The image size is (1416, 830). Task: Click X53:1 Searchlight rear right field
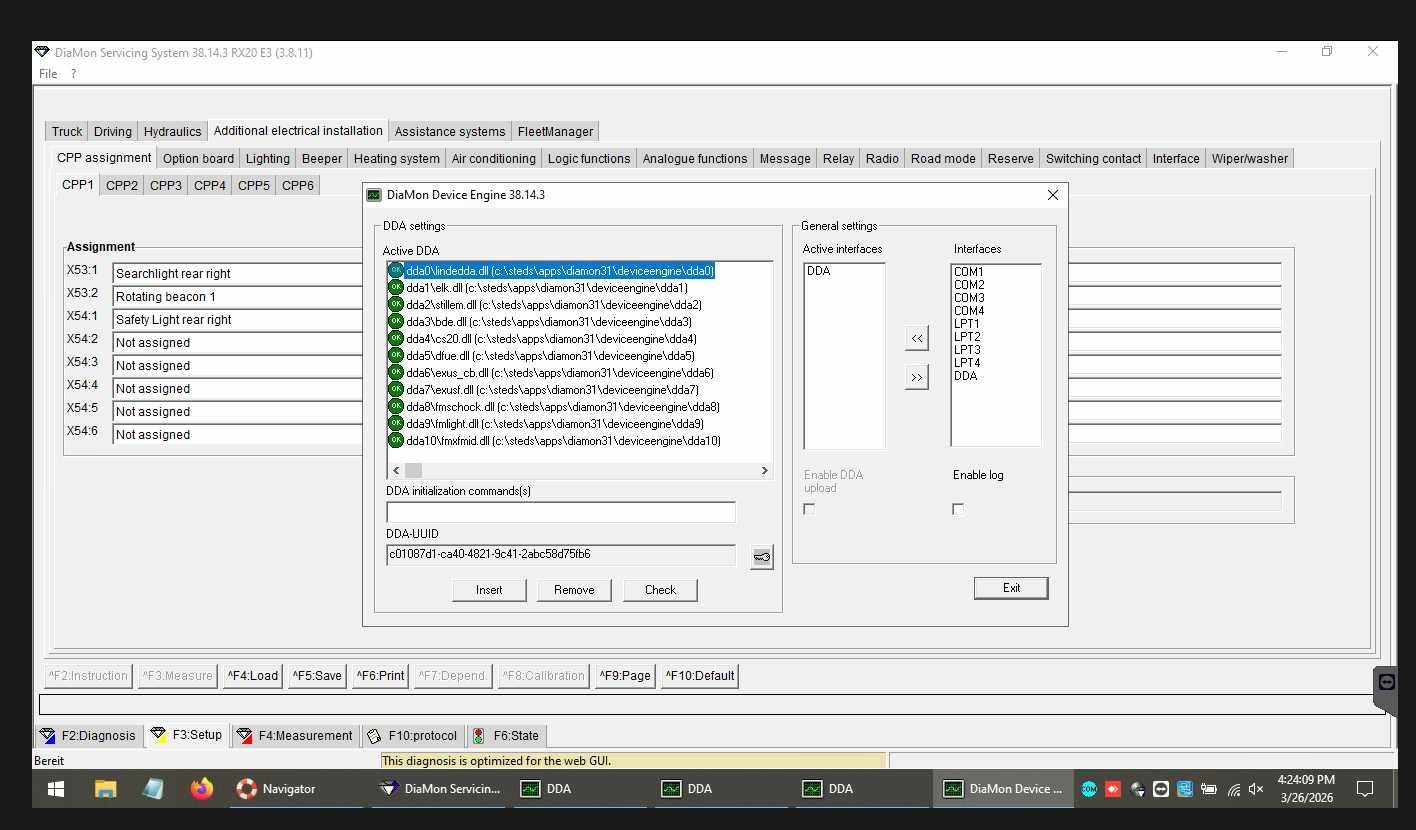(x=238, y=273)
